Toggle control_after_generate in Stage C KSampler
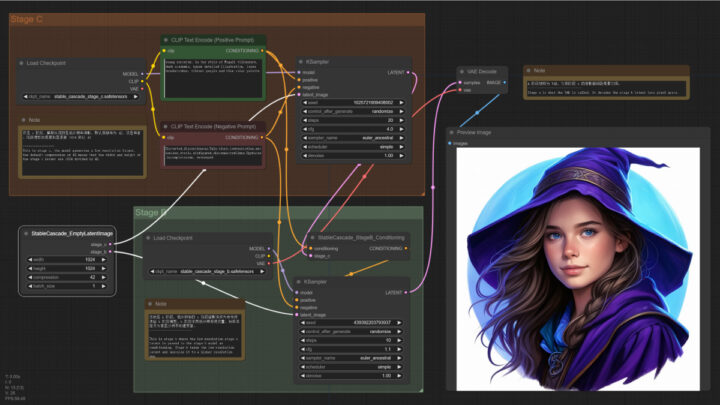Image resolution: width=720 pixels, height=405 pixels. click(x=354, y=111)
